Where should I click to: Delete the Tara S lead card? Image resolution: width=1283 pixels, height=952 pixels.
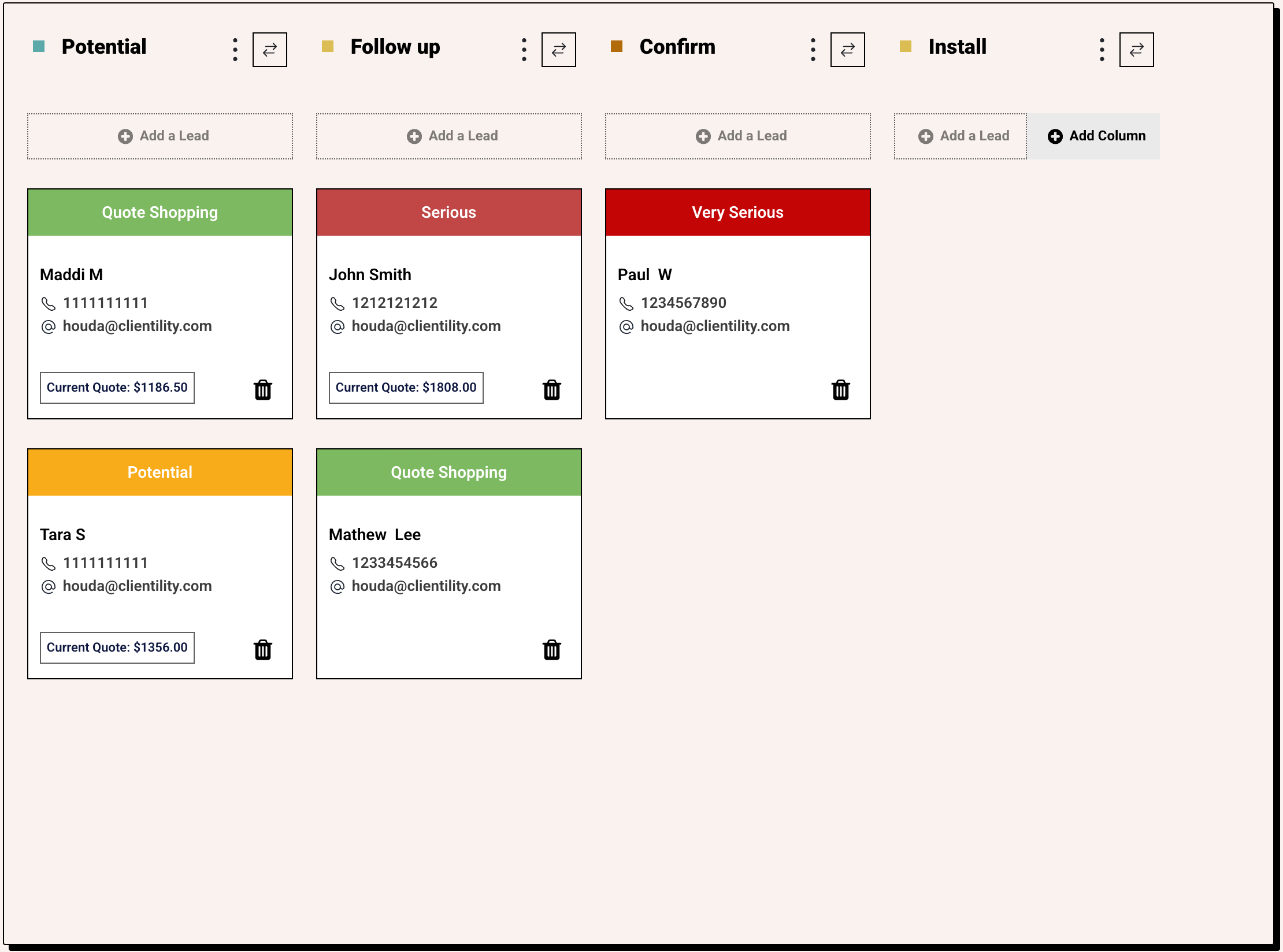pos(263,650)
